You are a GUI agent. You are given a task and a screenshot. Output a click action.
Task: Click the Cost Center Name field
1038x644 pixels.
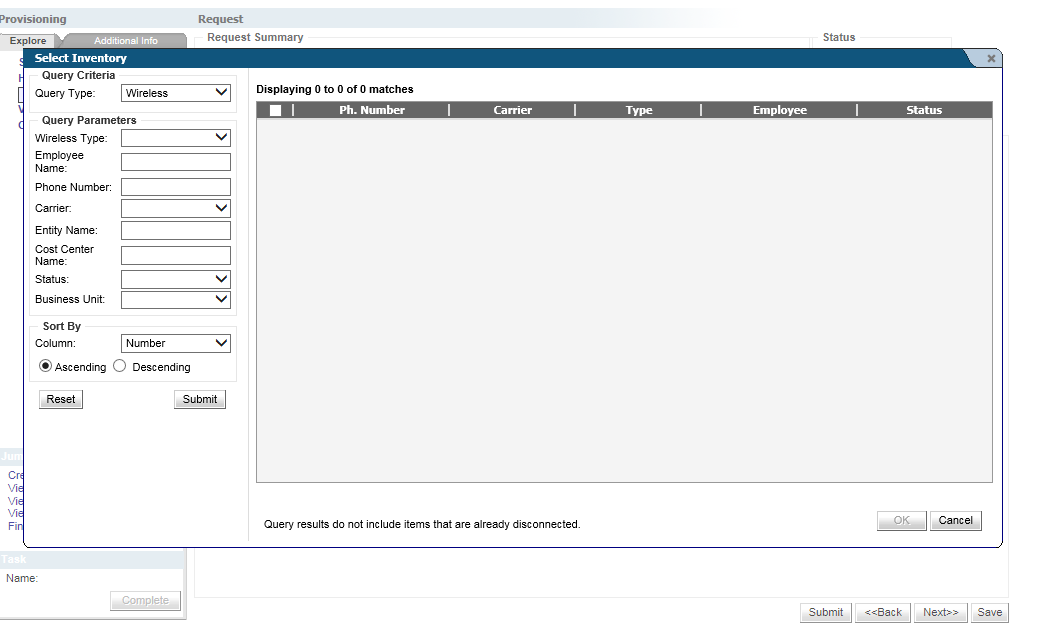pos(175,255)
